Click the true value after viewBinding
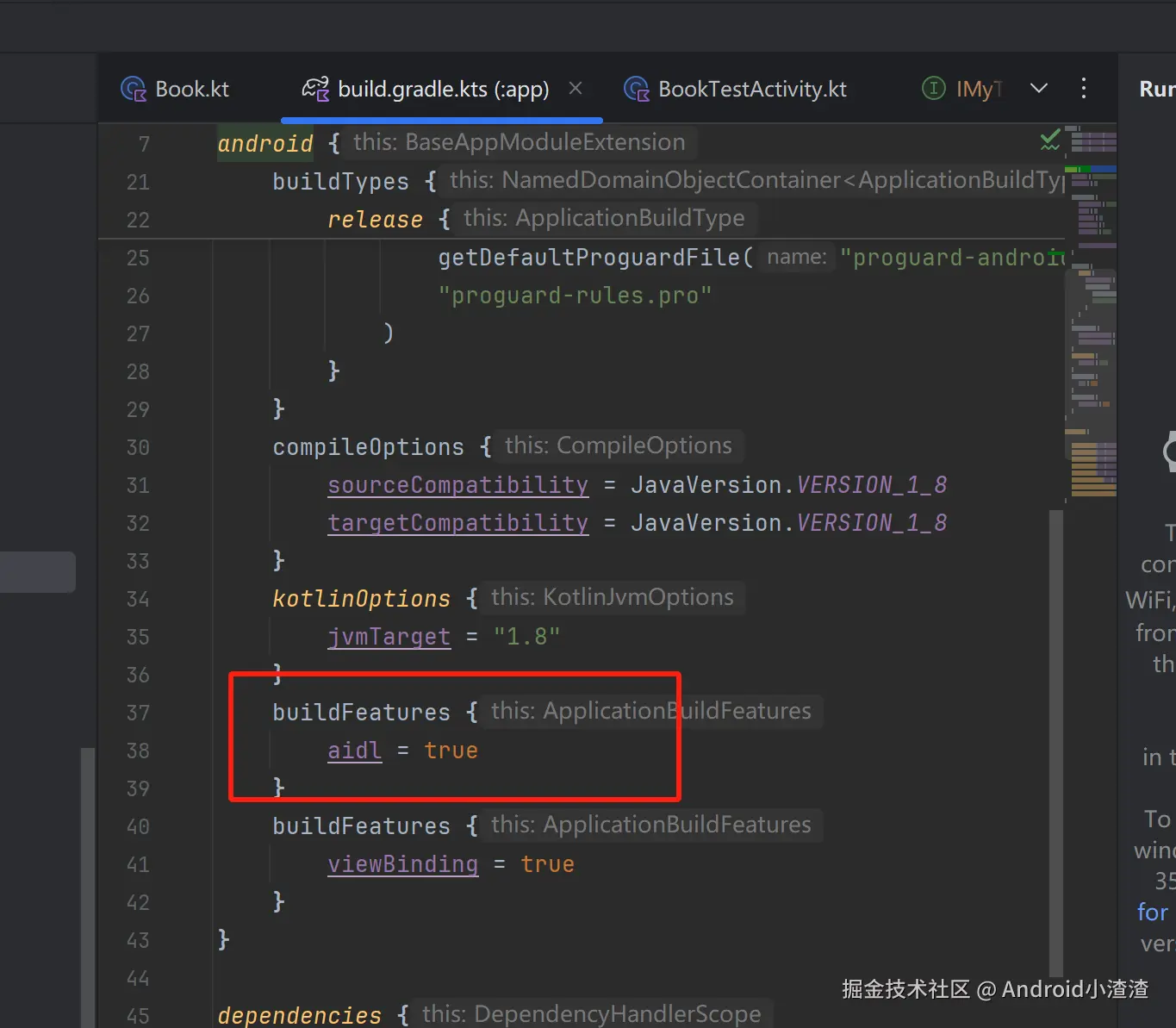The image size is (1176, 1028). (x=547, y=863)
